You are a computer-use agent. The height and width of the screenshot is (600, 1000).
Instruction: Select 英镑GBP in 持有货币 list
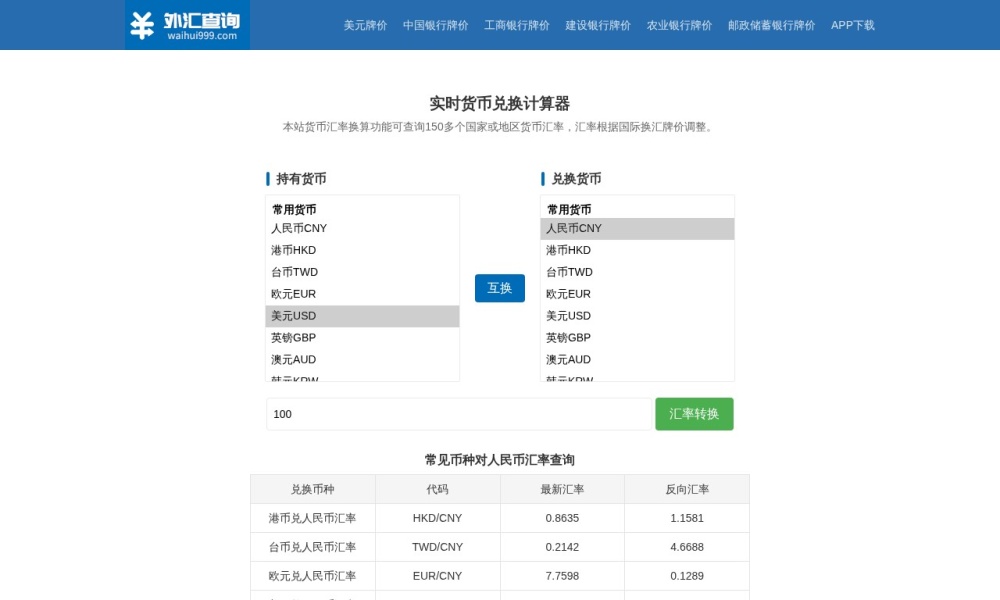pyautogui.click(x=362, y=338)
